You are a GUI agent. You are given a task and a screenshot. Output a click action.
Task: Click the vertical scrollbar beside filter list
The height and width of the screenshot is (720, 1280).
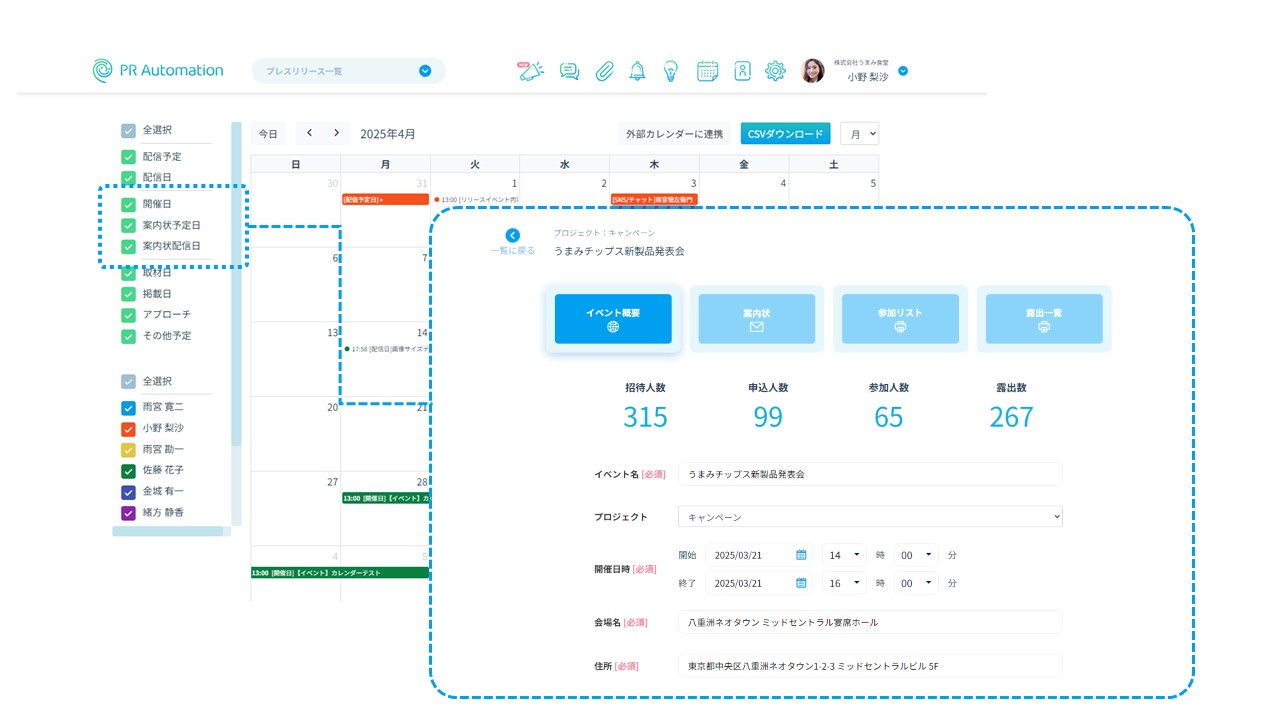236,300
